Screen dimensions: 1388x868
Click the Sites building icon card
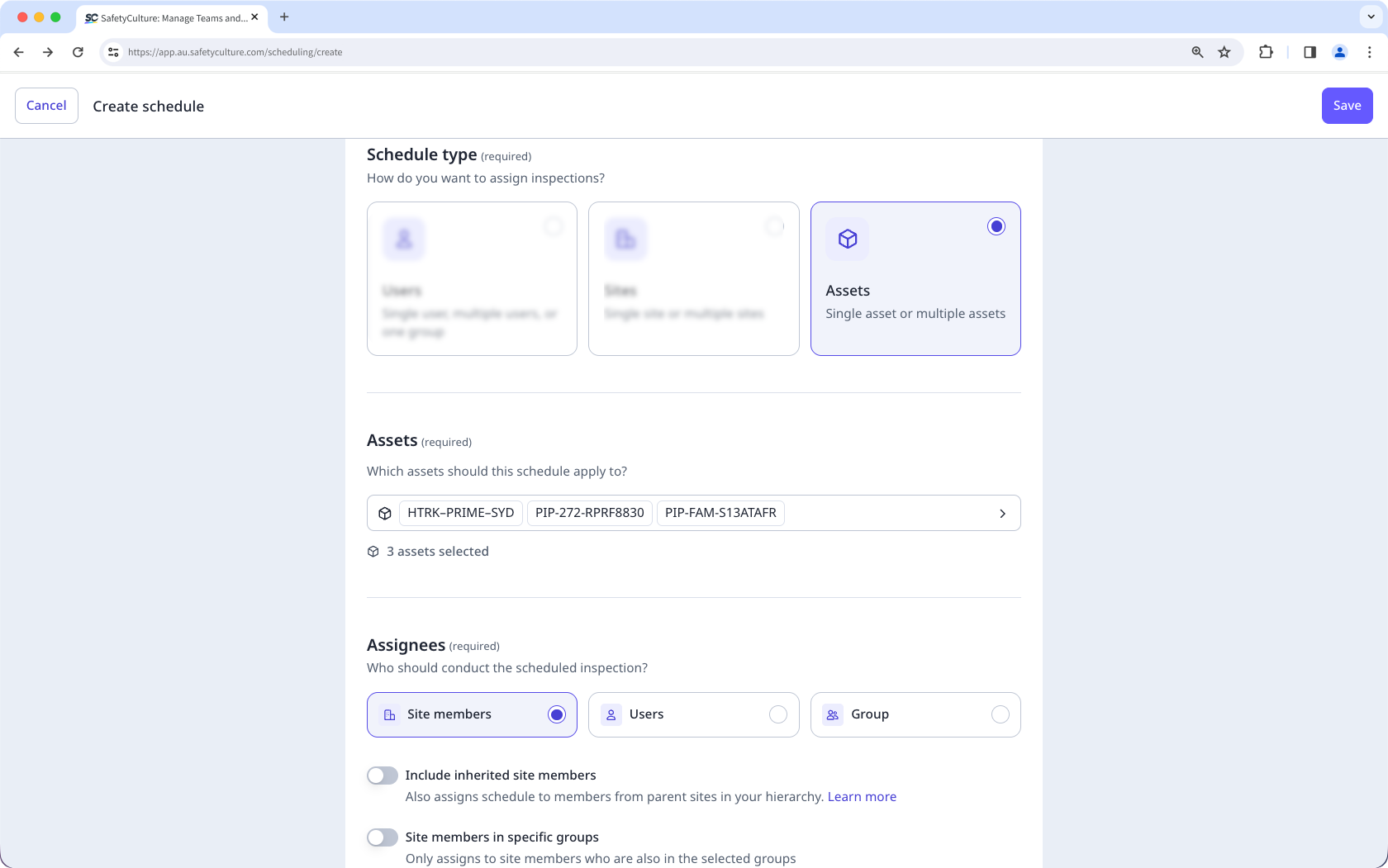tap(625, 239)
